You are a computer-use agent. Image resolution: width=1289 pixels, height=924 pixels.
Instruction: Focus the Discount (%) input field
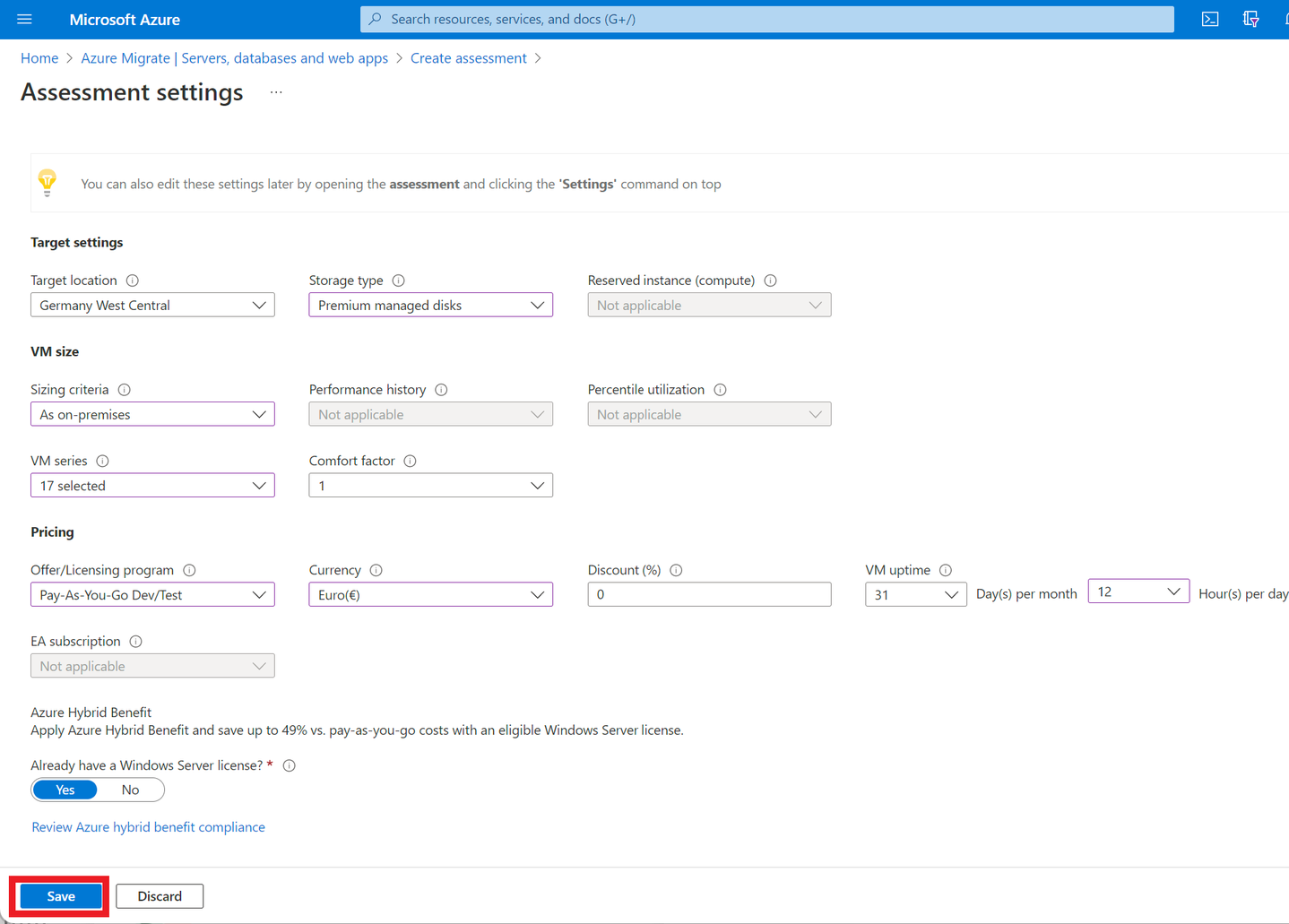coord(709,595)
